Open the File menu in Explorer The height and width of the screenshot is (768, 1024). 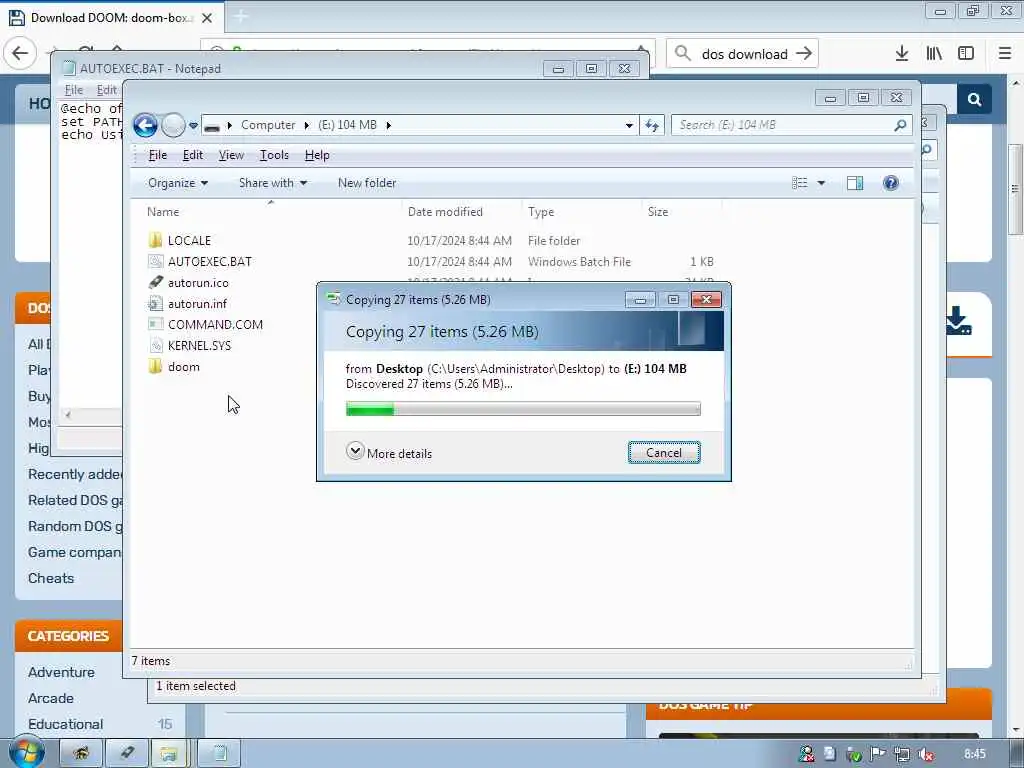[x=157, y=155]
